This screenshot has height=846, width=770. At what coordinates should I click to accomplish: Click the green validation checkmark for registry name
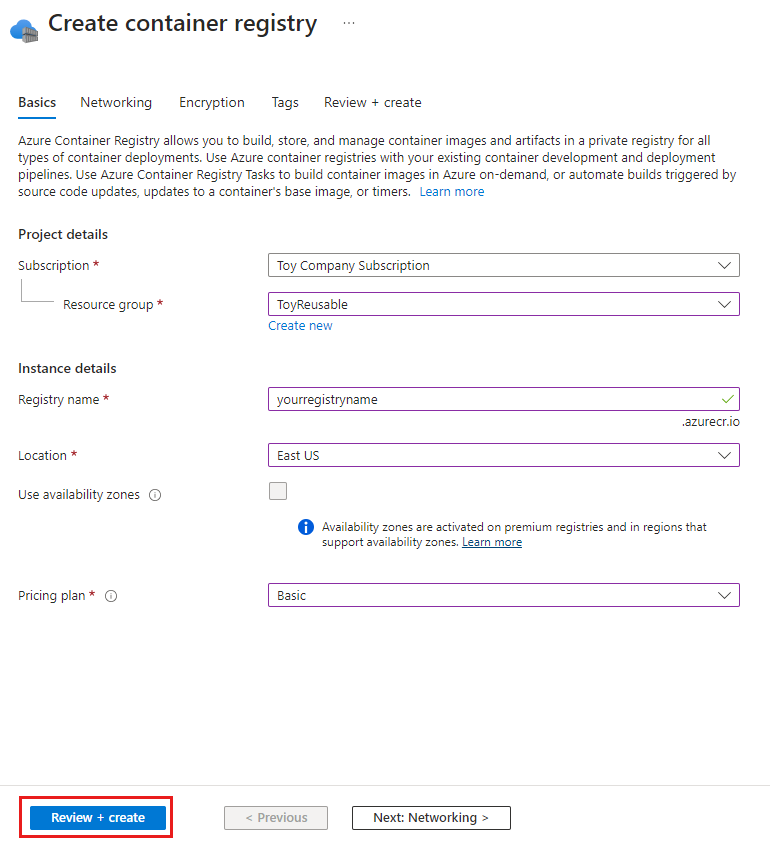point(727,398)
